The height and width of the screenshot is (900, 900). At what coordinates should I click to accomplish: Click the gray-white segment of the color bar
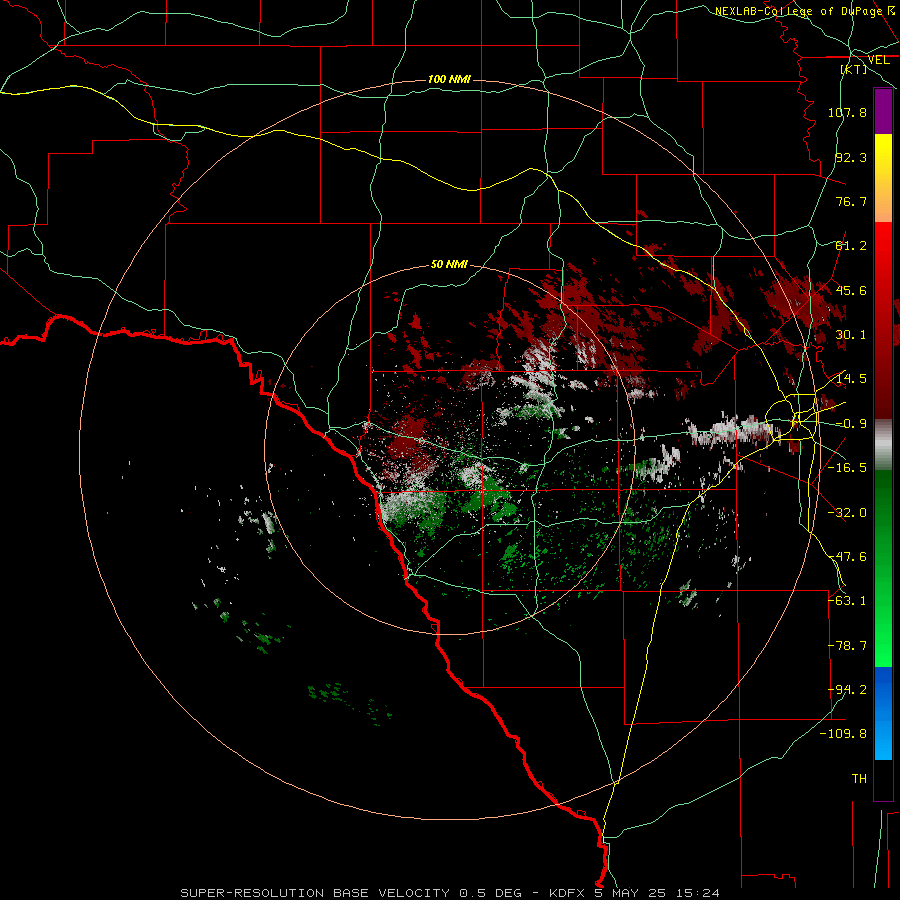coord(883,445)
